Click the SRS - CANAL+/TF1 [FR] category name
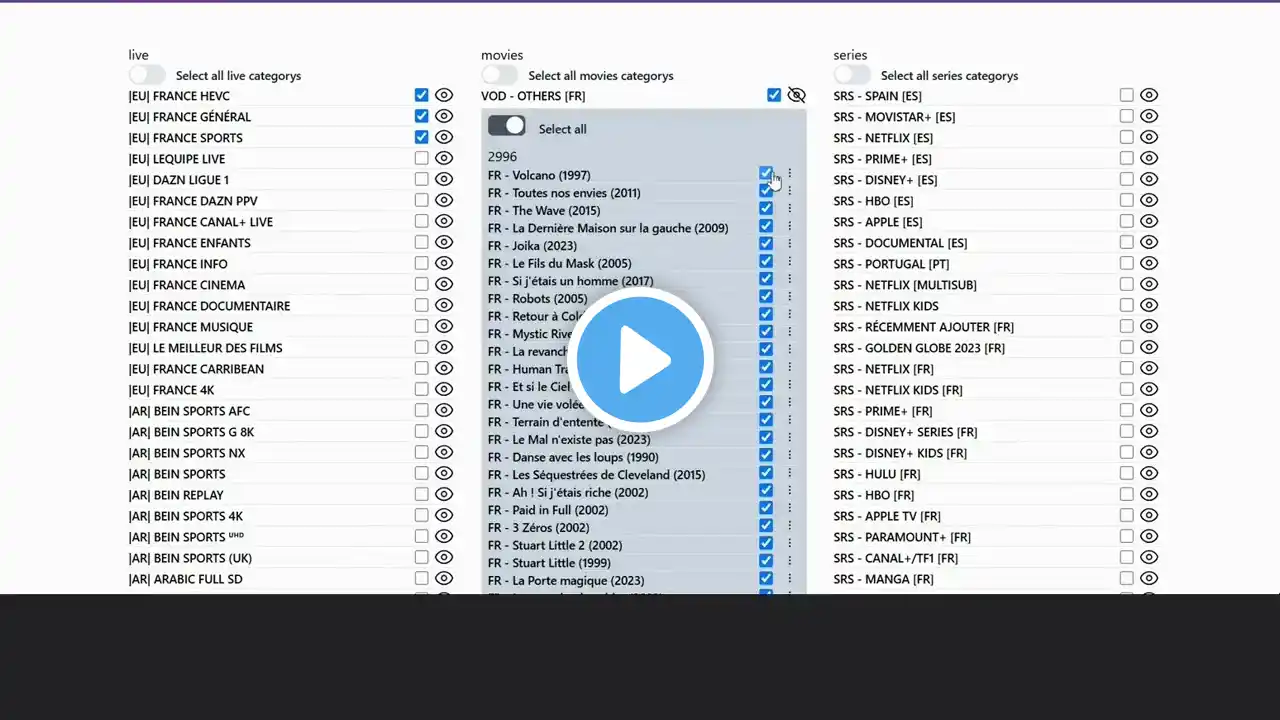Screen dimensions: 1280x720 pyautogui.click(x=896, y=558)
